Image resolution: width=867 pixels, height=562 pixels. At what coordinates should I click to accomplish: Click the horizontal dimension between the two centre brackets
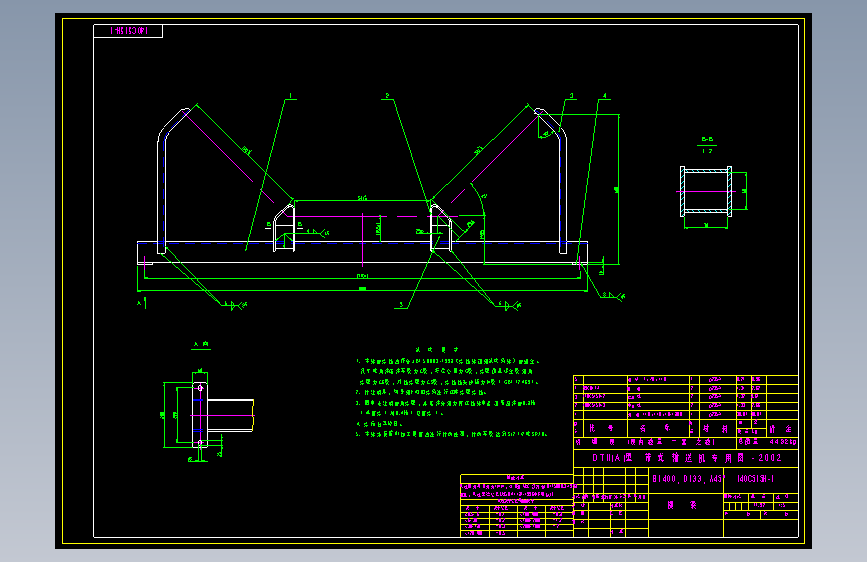pos(362,197)
